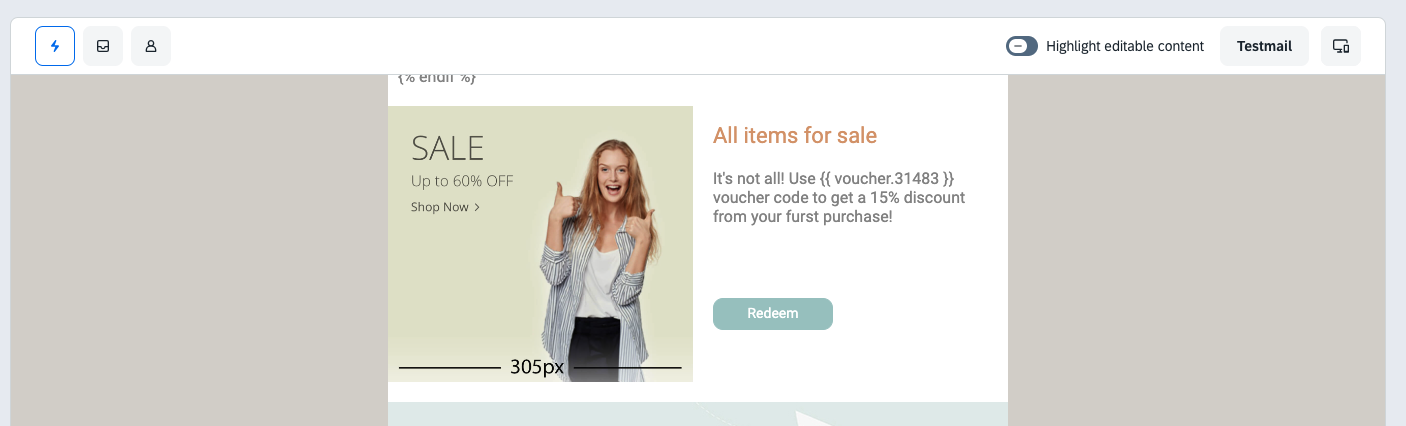Toggle the Highlight editable content switch
1406x426 pixels.
[1022, 46]
